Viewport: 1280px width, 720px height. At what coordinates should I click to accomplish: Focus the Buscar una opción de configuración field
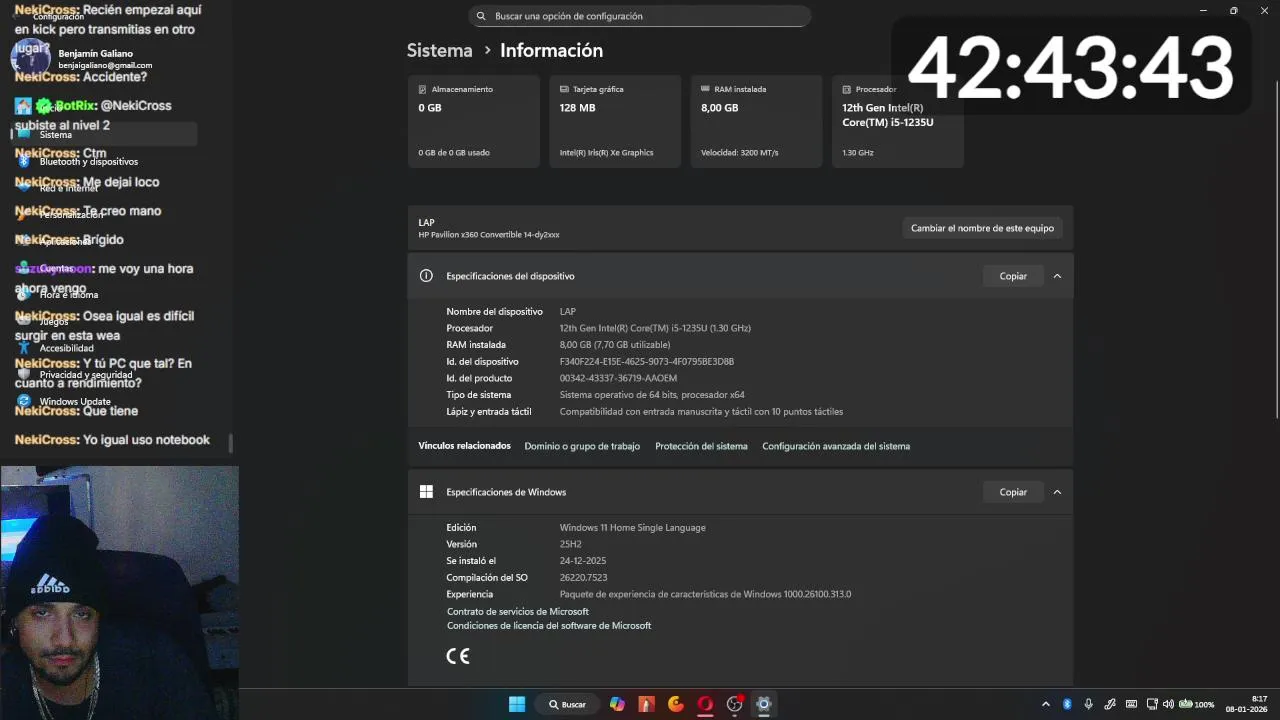click(639, 16)
